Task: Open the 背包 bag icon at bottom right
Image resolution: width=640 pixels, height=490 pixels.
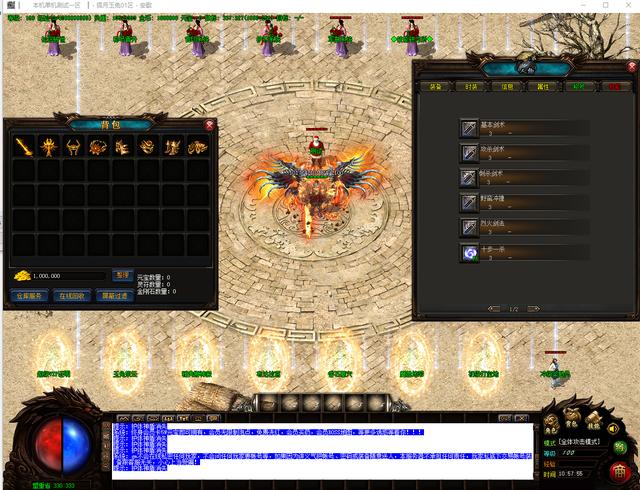Action: (571, 418)
